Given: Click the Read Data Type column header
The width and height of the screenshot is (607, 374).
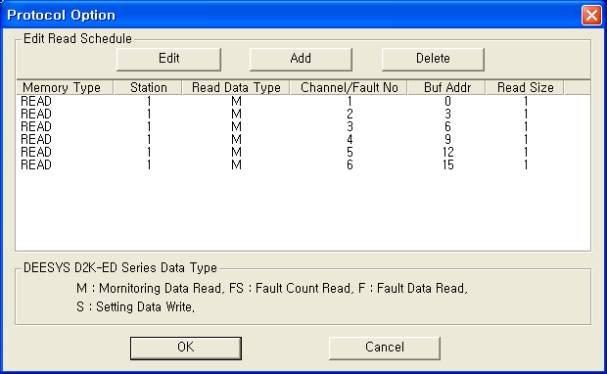Looking at the screenshot, I should pos(236,87).
